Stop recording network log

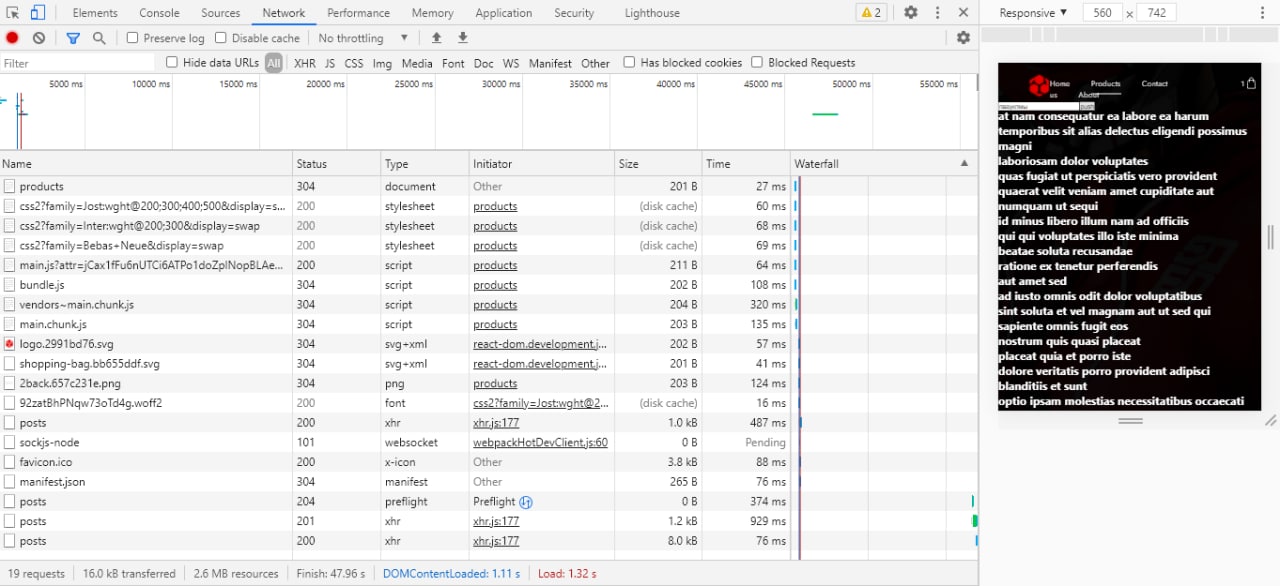[x=12, y=38]
